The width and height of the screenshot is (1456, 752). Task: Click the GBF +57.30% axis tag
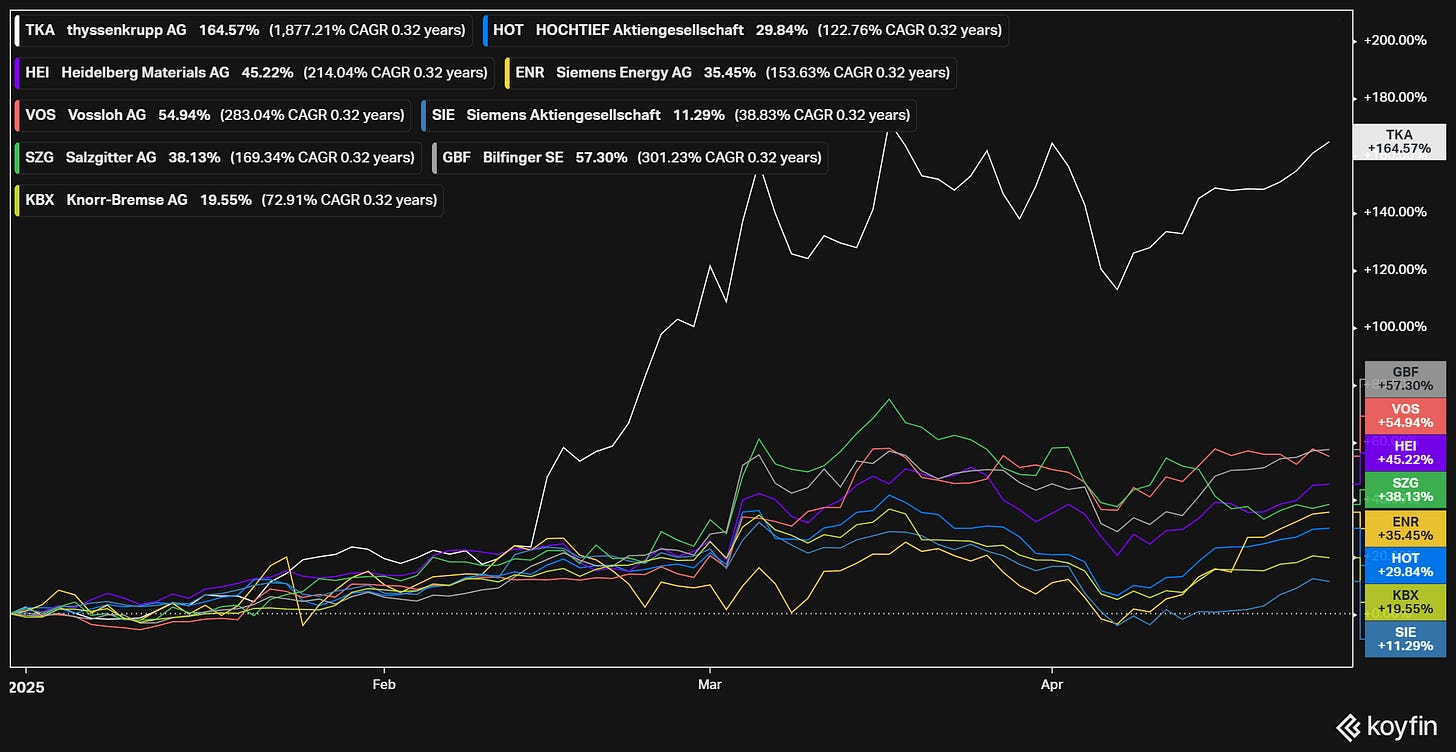1405,379
